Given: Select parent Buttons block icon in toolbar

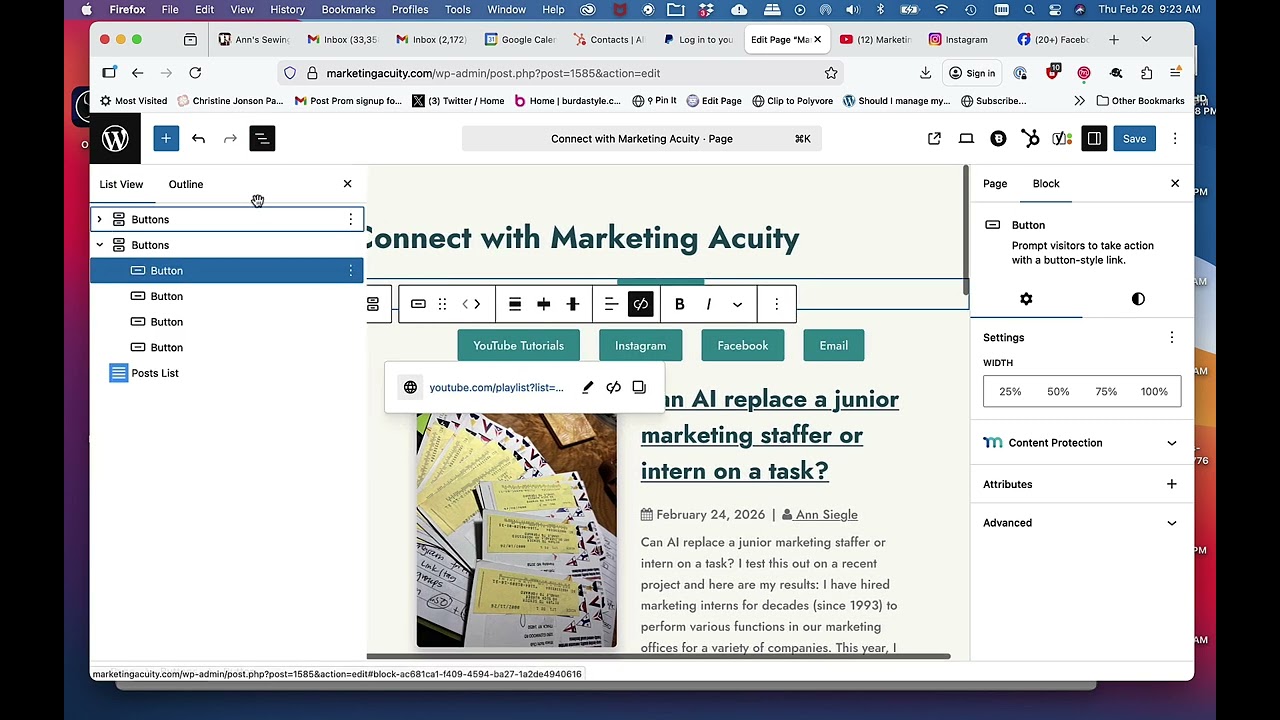Looking at the screenshot, I should 373,304.
